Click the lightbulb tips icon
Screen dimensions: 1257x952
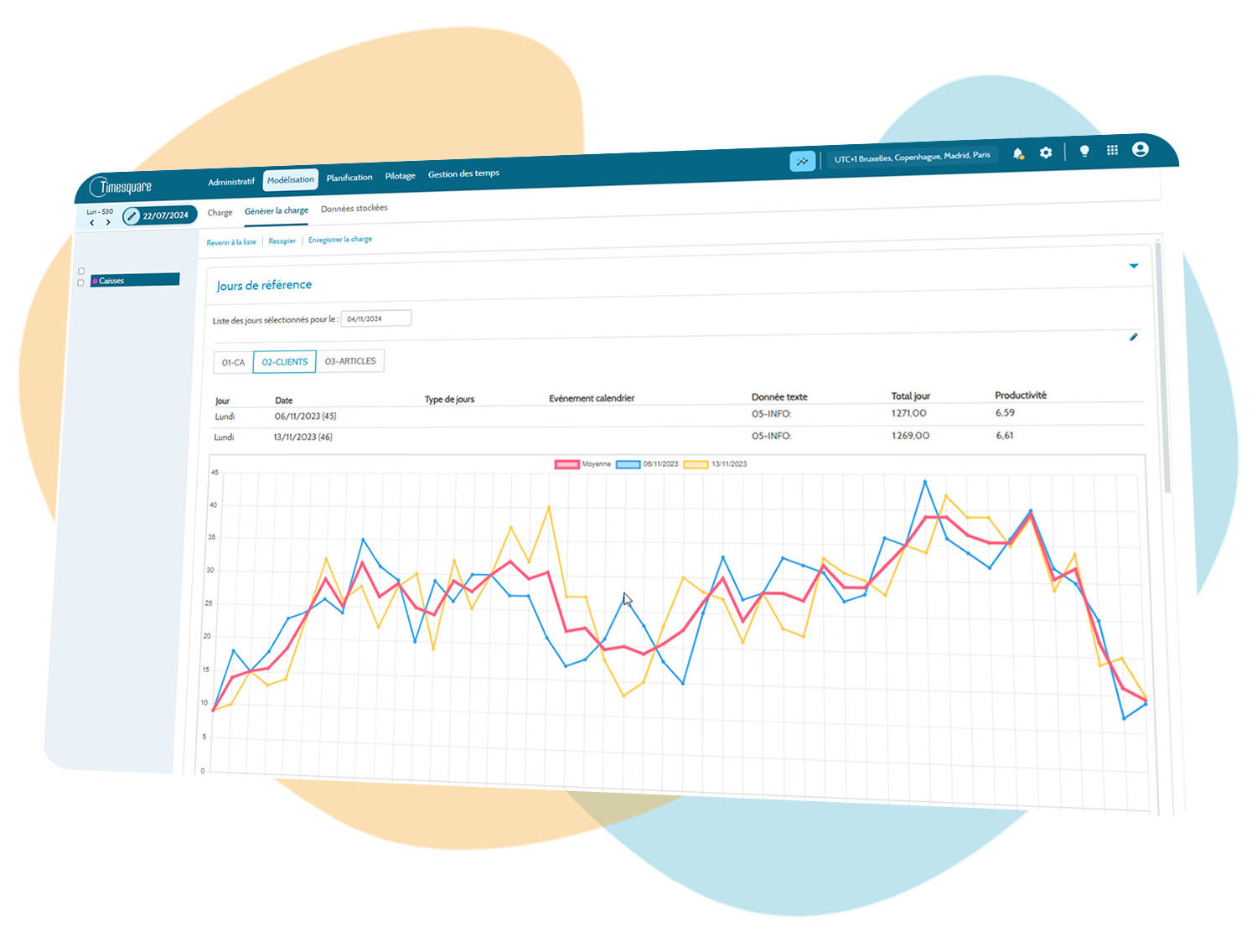[1084, 151]
